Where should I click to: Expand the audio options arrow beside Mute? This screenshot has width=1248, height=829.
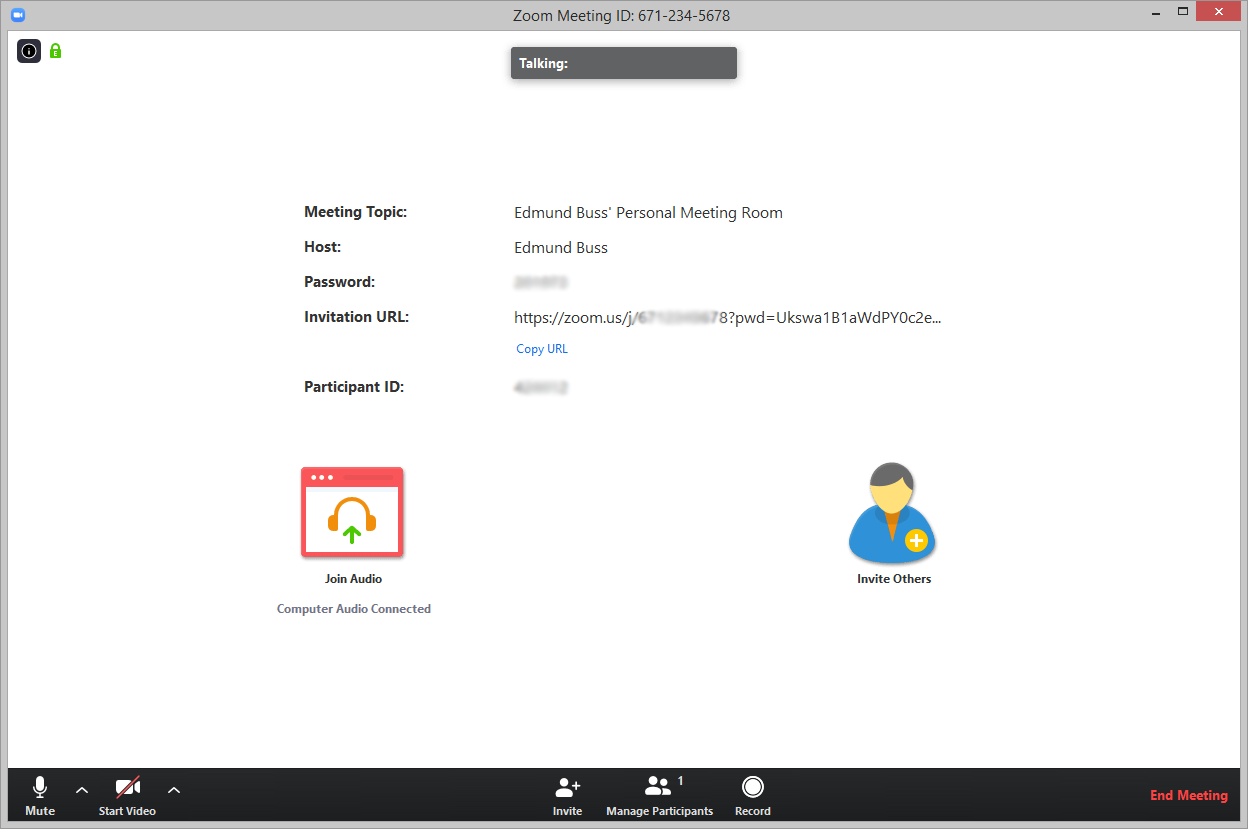pos(82,790)
